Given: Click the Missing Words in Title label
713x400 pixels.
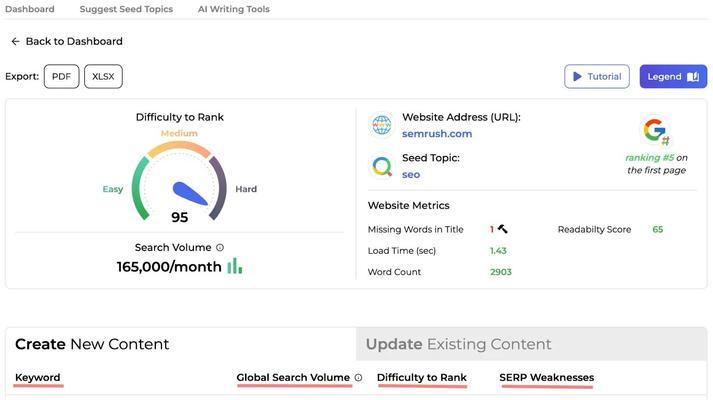Looking at the screenshot, I should [416, 229].
